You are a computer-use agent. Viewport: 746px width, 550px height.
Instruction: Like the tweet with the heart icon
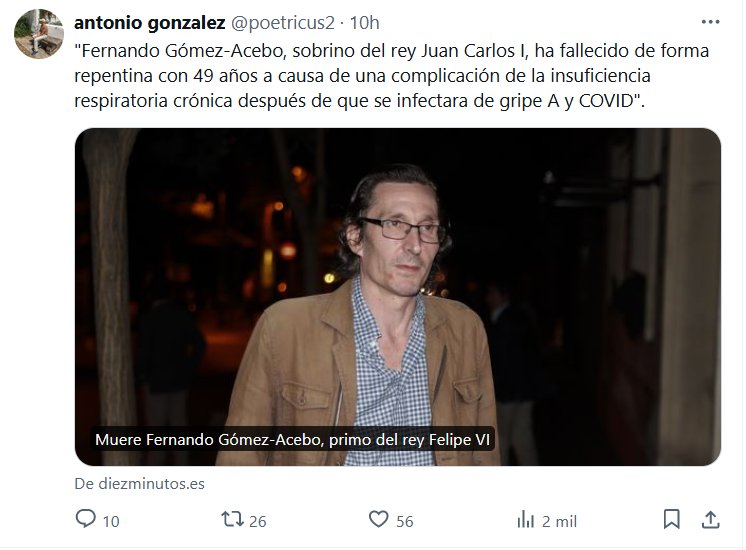[x=379, y=519]
